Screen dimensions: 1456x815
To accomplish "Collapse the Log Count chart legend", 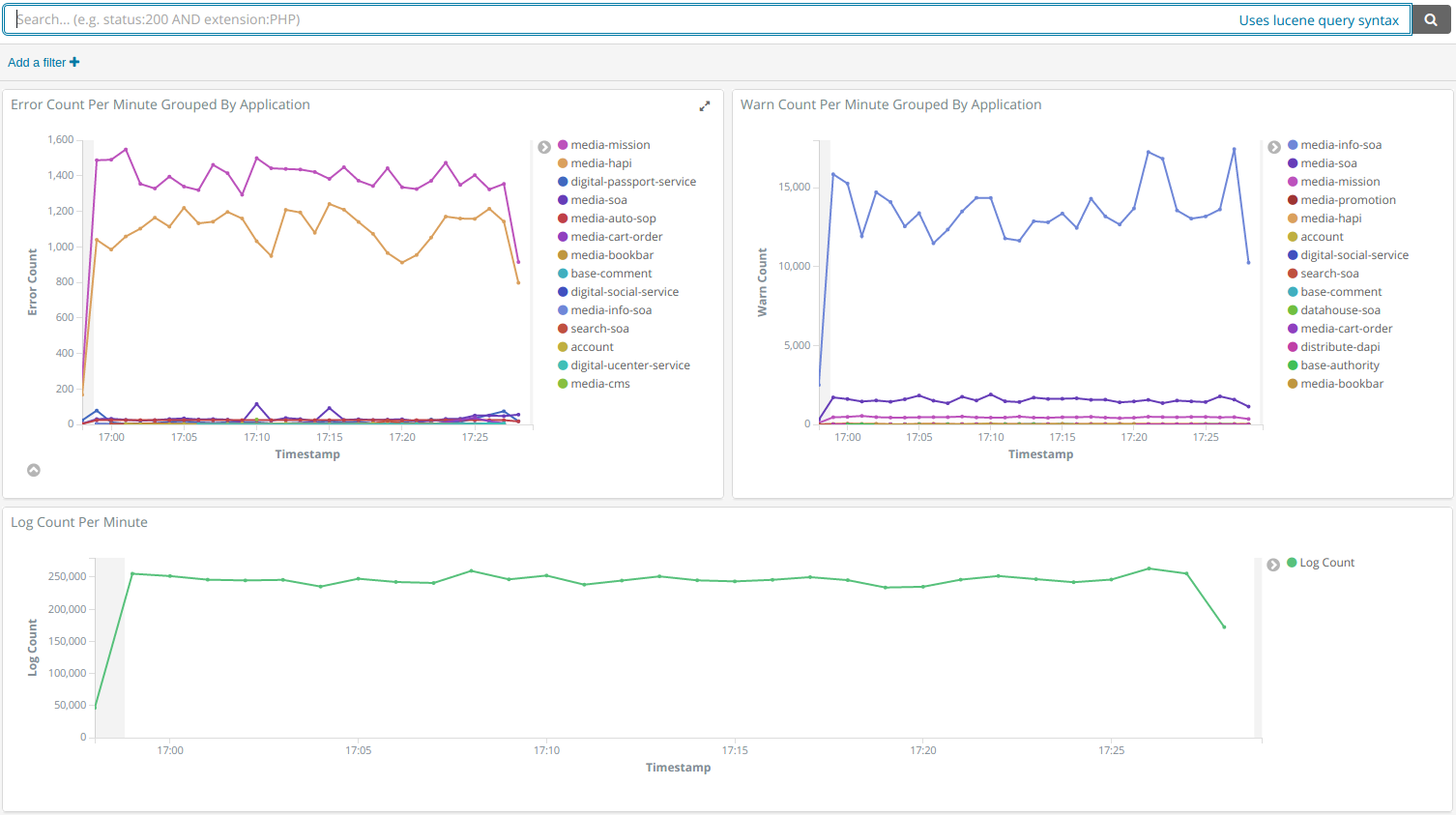I will click(1273, 565).
